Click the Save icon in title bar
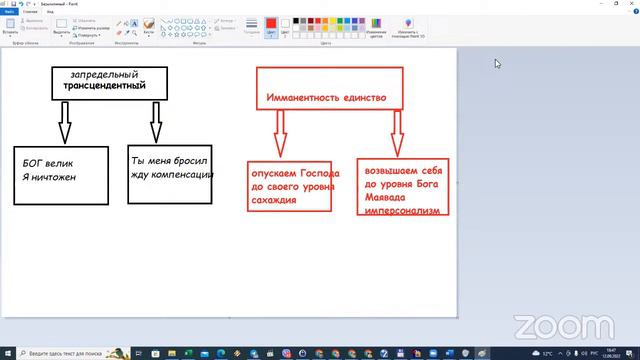Screen dimensions: 640x360 [x=13, y=4]
